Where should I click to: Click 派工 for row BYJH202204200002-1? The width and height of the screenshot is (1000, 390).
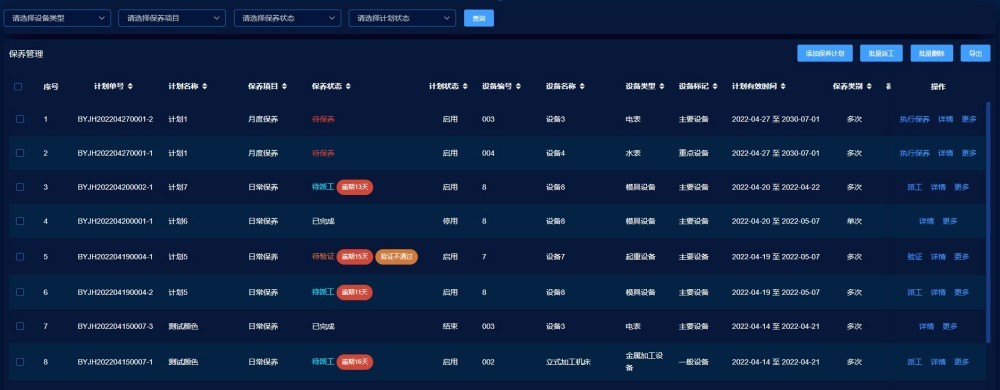(x=915, y=187)
